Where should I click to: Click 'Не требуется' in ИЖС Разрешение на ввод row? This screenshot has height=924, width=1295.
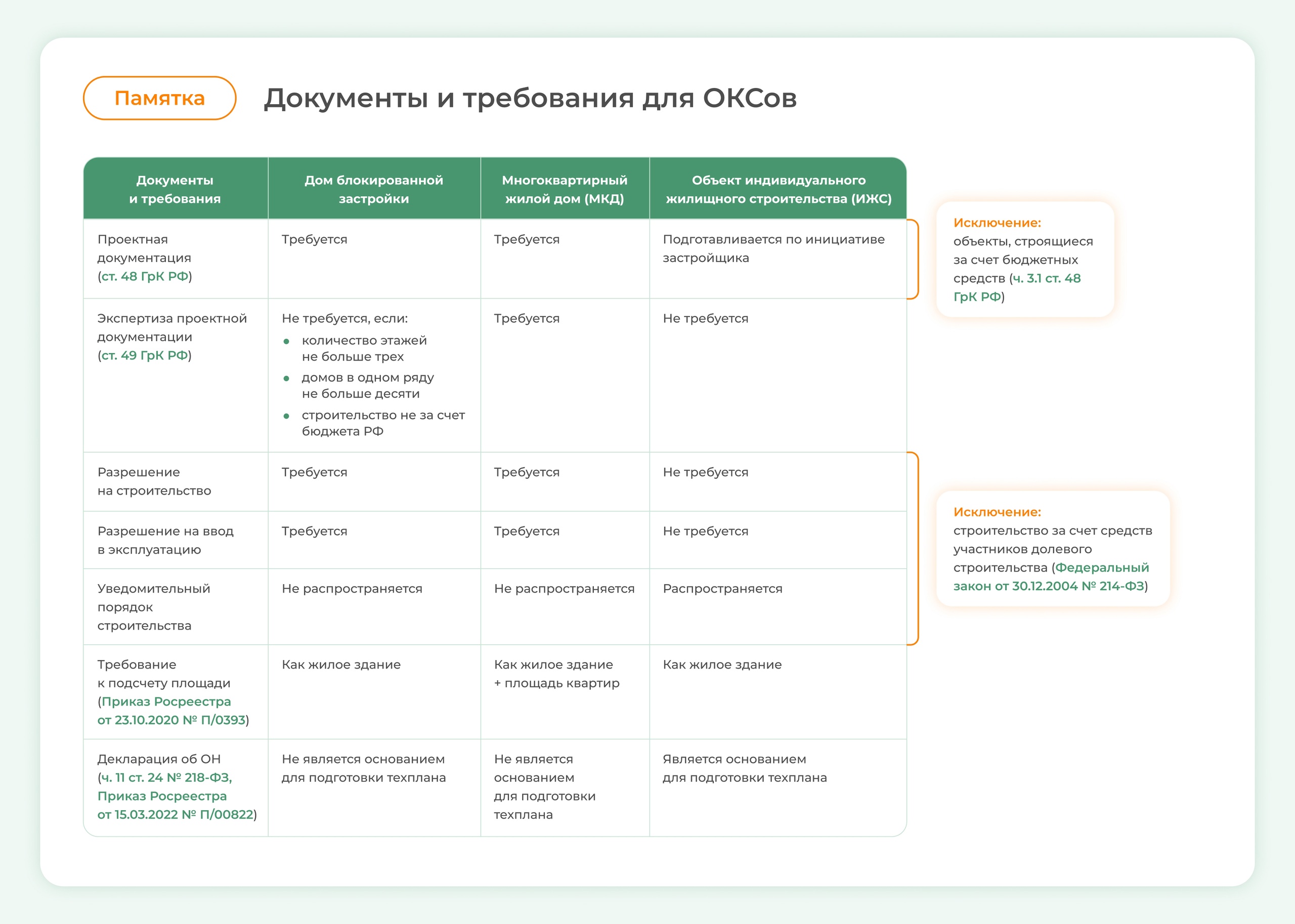tap(706, 532)
